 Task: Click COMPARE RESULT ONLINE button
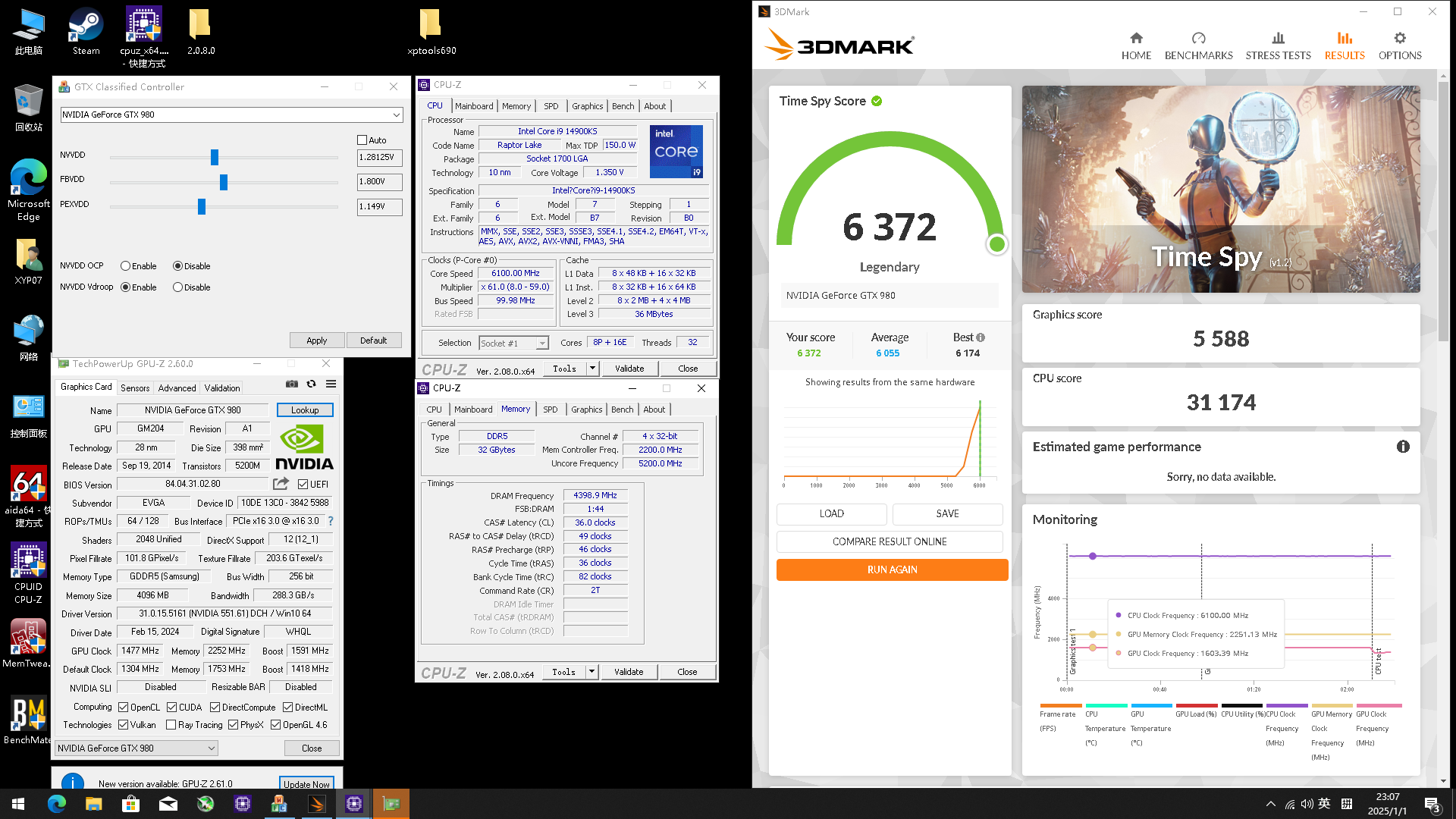coord(890,541)
